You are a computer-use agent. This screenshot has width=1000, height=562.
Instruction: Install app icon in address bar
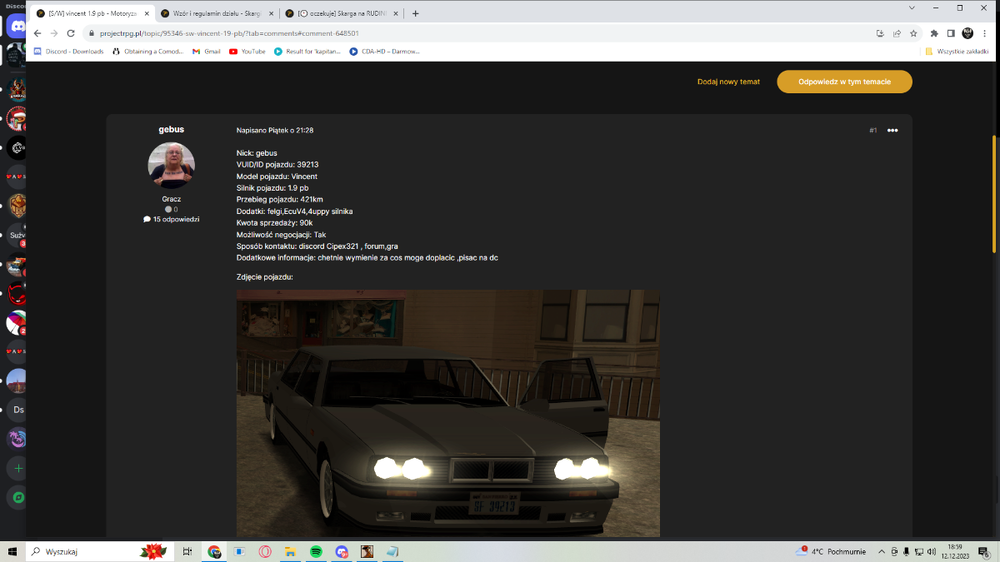(880, 33)
